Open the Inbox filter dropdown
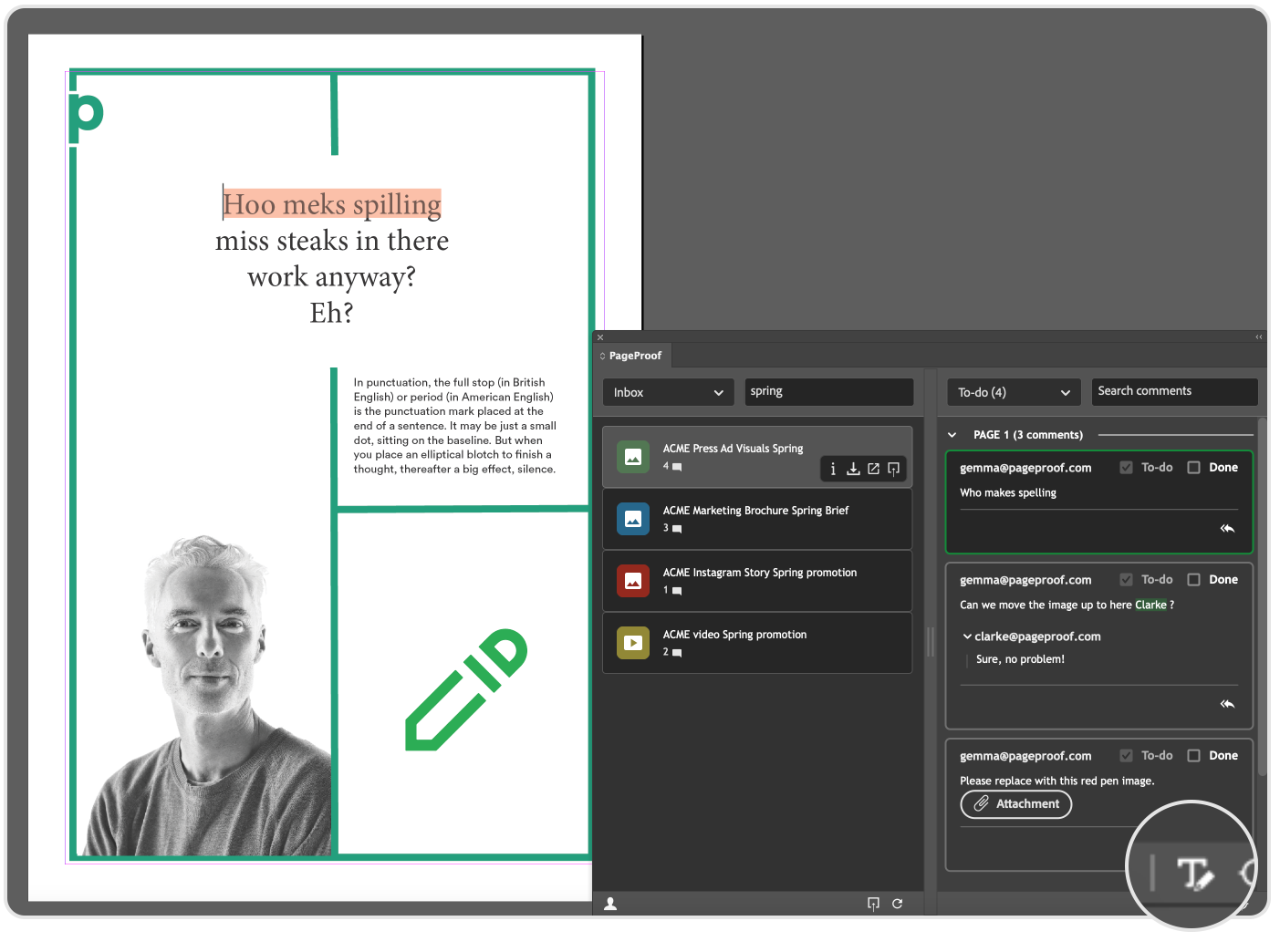 tap(668, 392)
